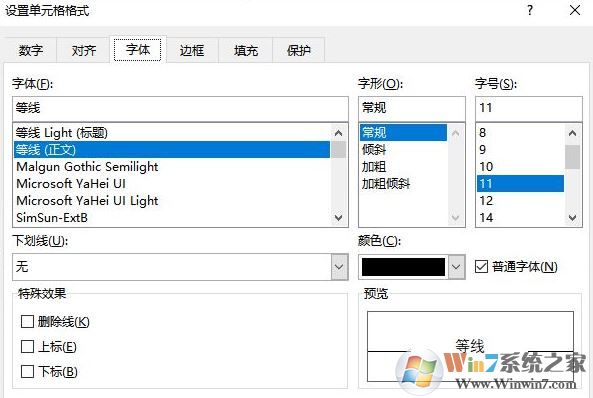
Task: Click the 字号 size input field
Action: coord(528,109)
